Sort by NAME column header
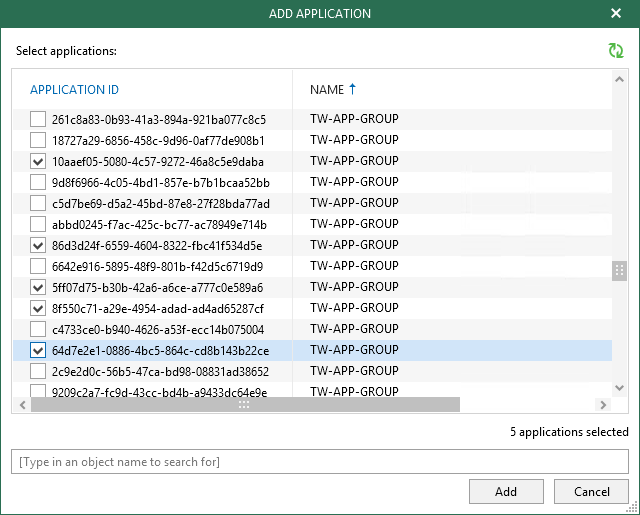The height and width of the screenshot is (515, 640). click(327, 89)
